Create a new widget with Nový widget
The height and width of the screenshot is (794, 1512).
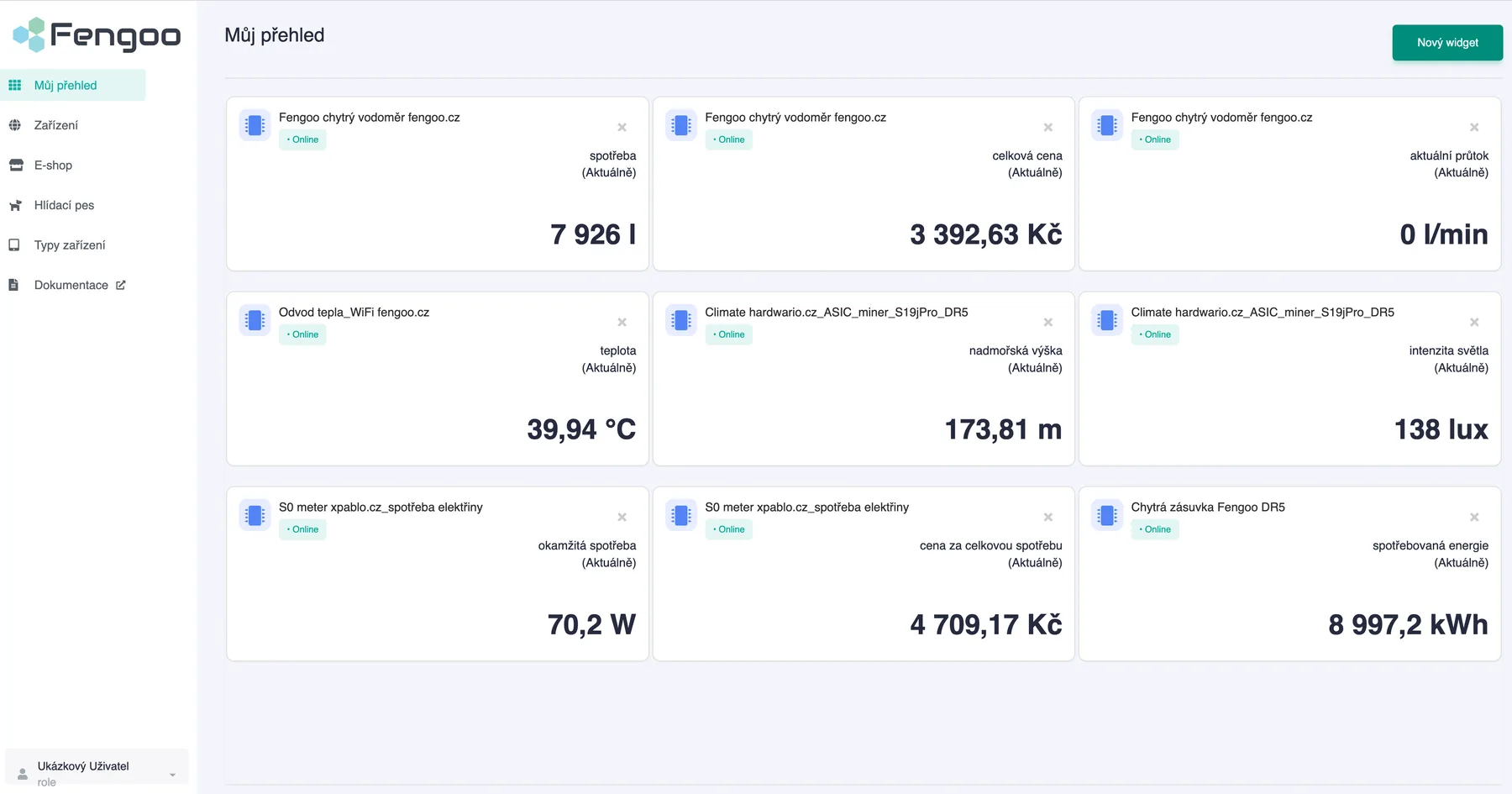tap(1447, 43)
